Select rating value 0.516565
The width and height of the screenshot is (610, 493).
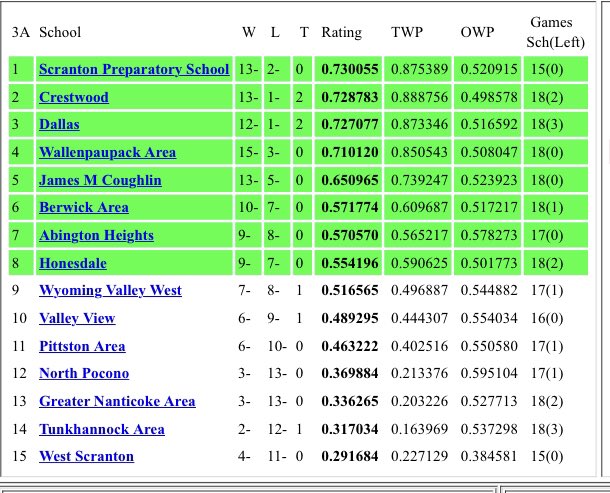coord(350,290)
